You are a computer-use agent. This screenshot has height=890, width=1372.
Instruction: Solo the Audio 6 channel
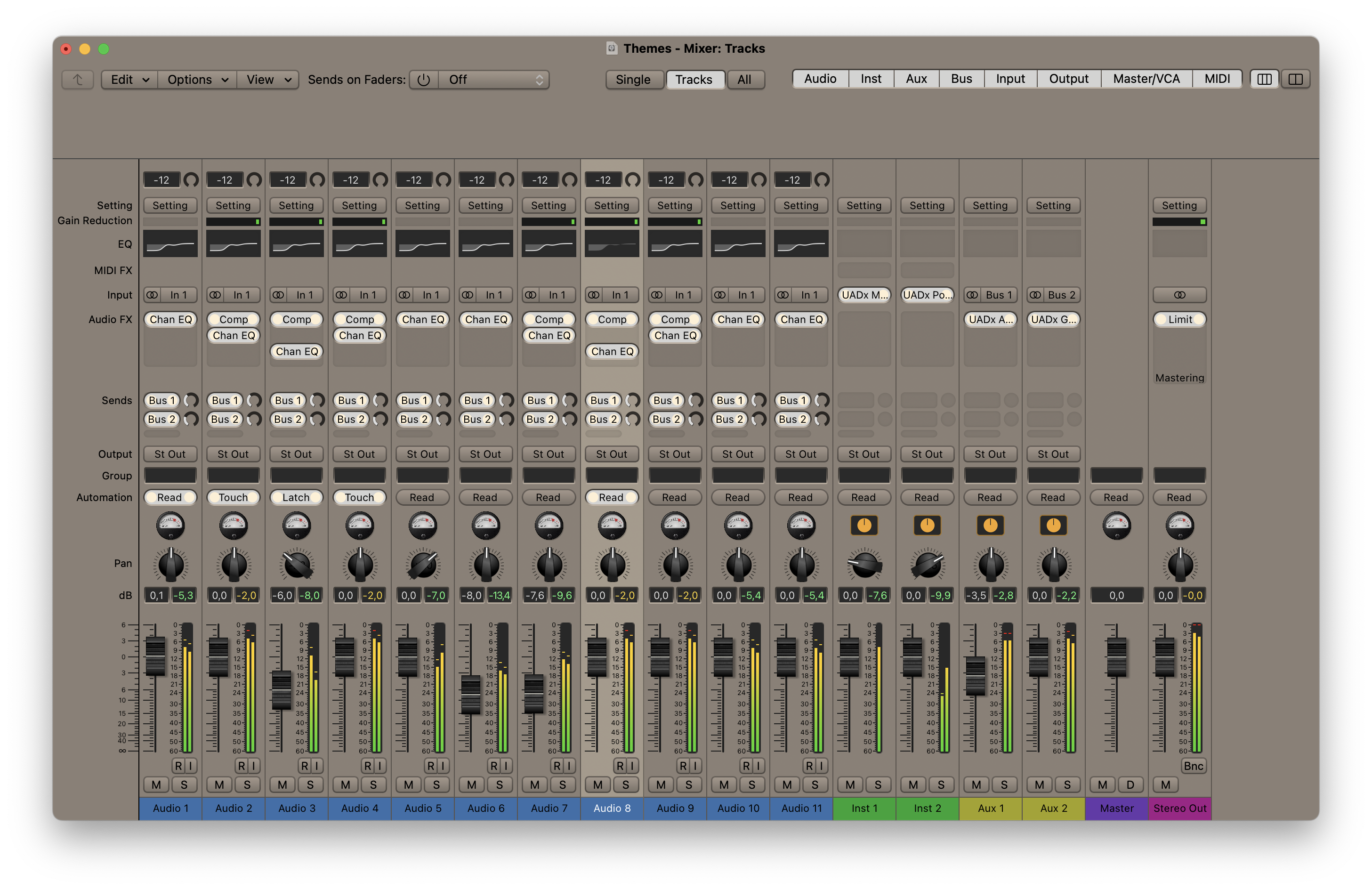[x=499, y=785]
